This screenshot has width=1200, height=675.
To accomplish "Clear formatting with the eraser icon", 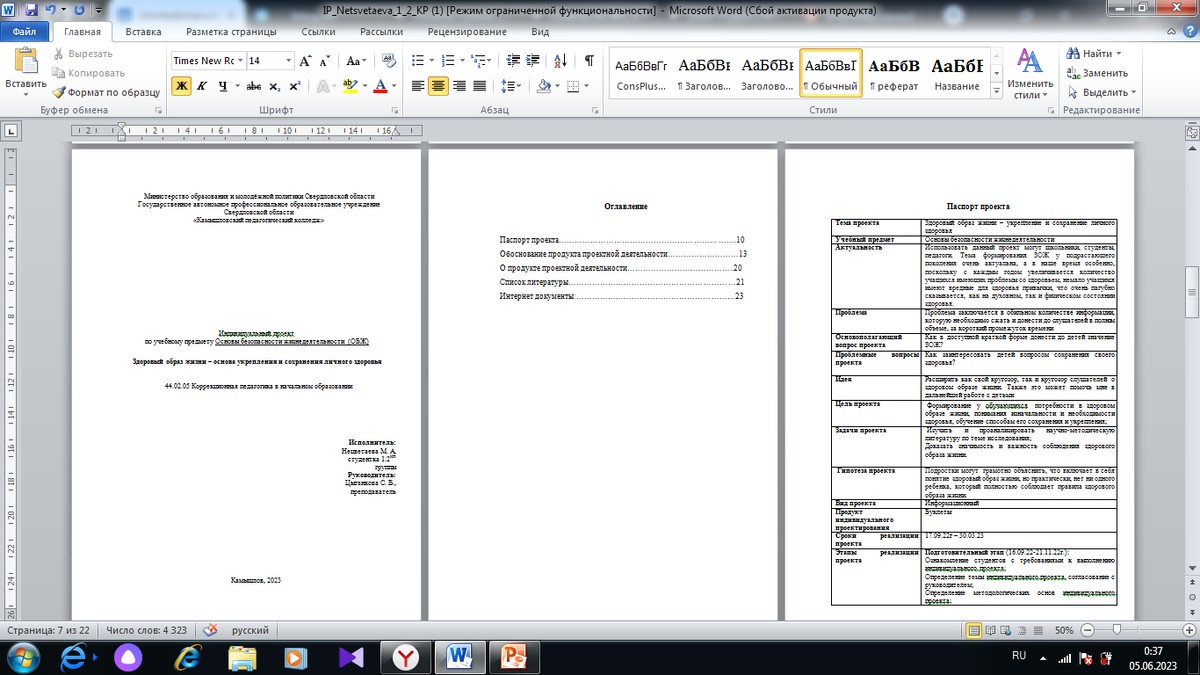I will click(390, 61).
